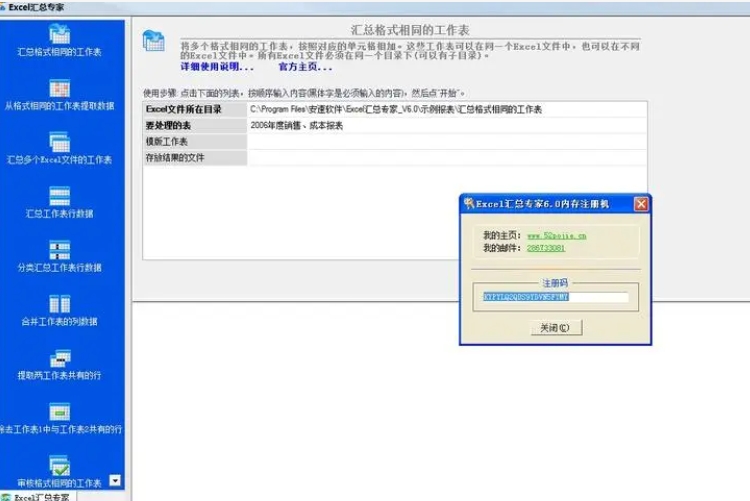Click the 2006年度销售、成本报表 value
This screenshot has height=501, width=750.
pyautogui.click(x=297, y=125)
